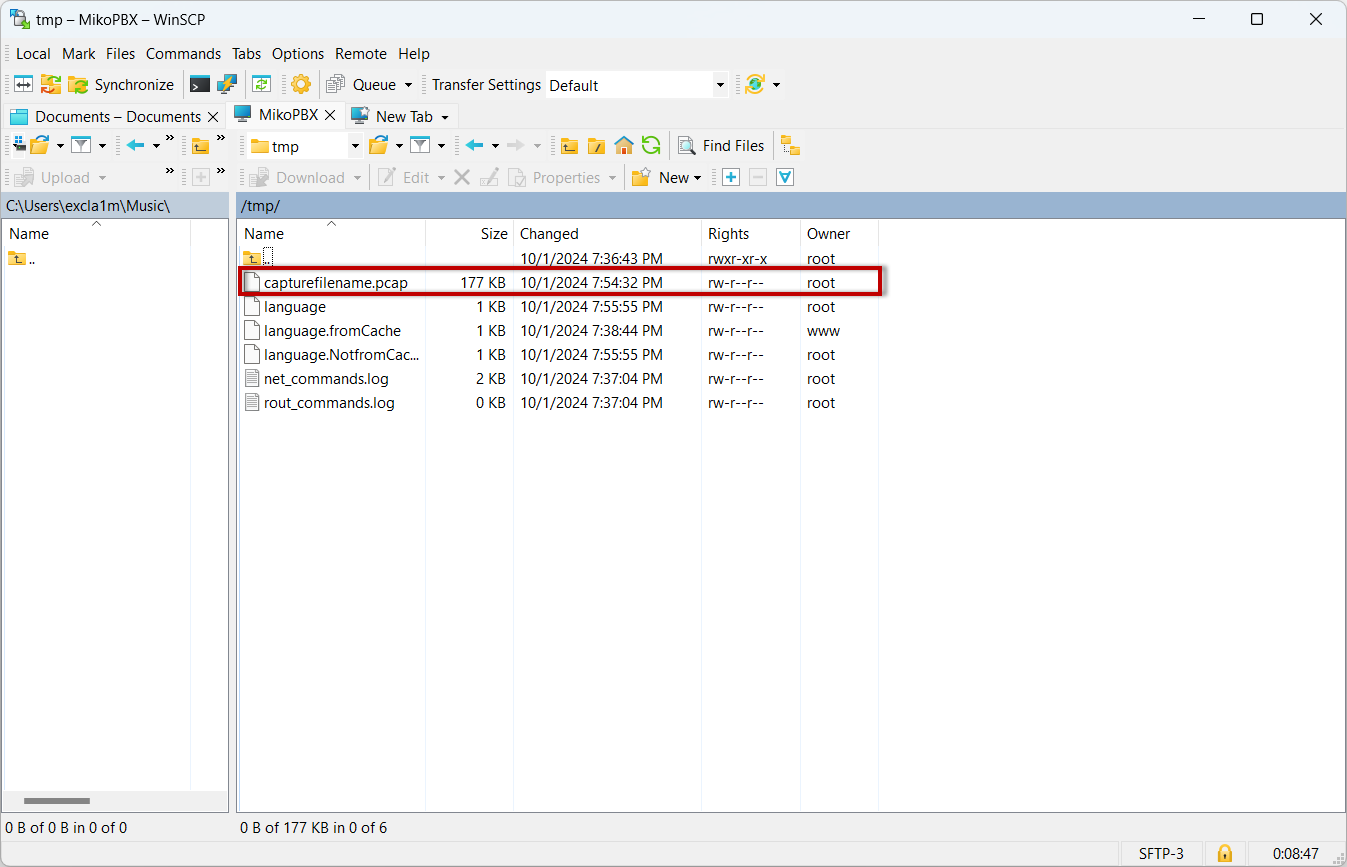Go to remote home directory icon
The height and width of the screenshot is (867, 1347).
click(x=624, y=146)
